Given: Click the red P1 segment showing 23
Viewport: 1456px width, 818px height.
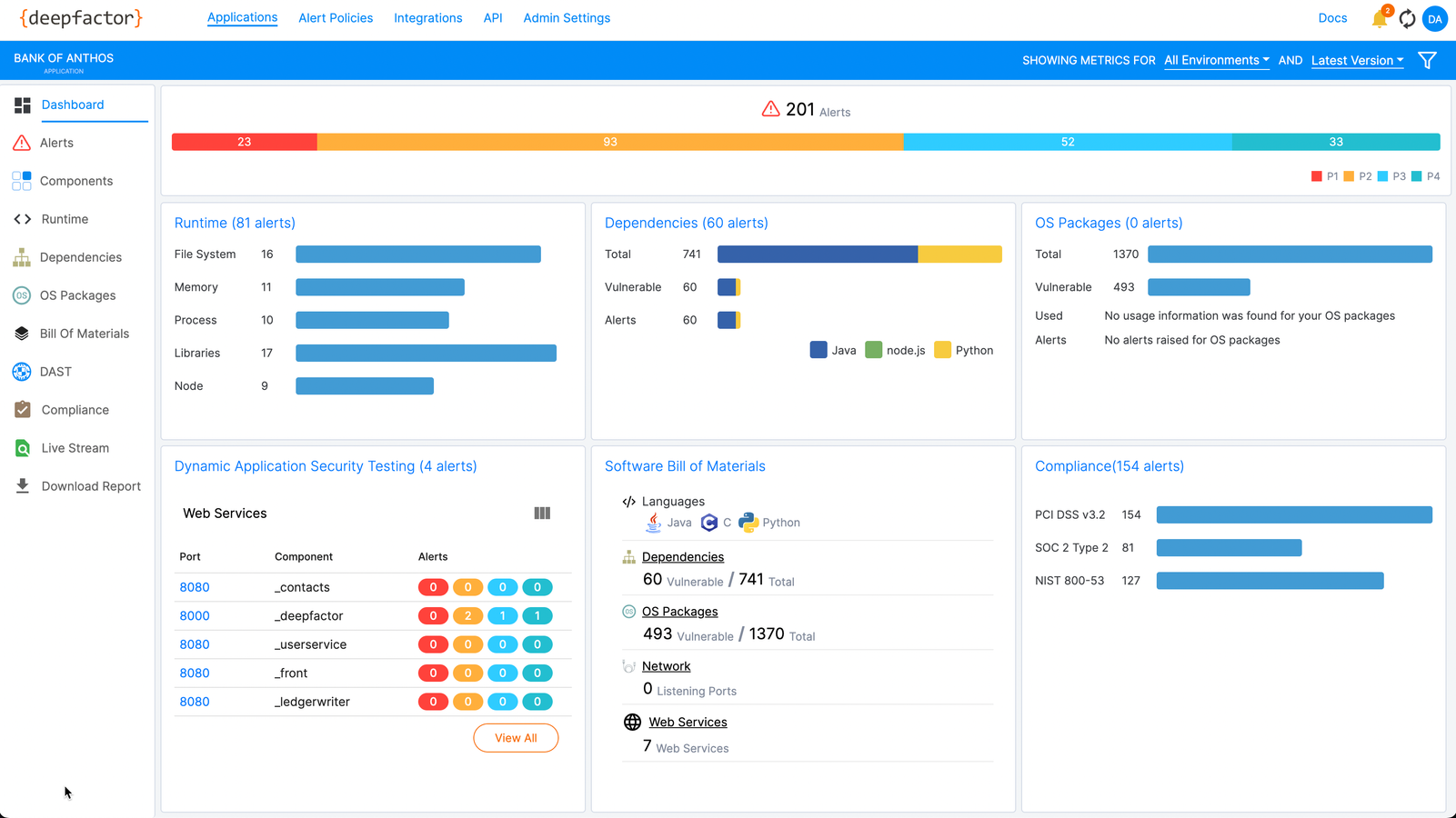Looking at the screenshot, I should pos(245,142).
